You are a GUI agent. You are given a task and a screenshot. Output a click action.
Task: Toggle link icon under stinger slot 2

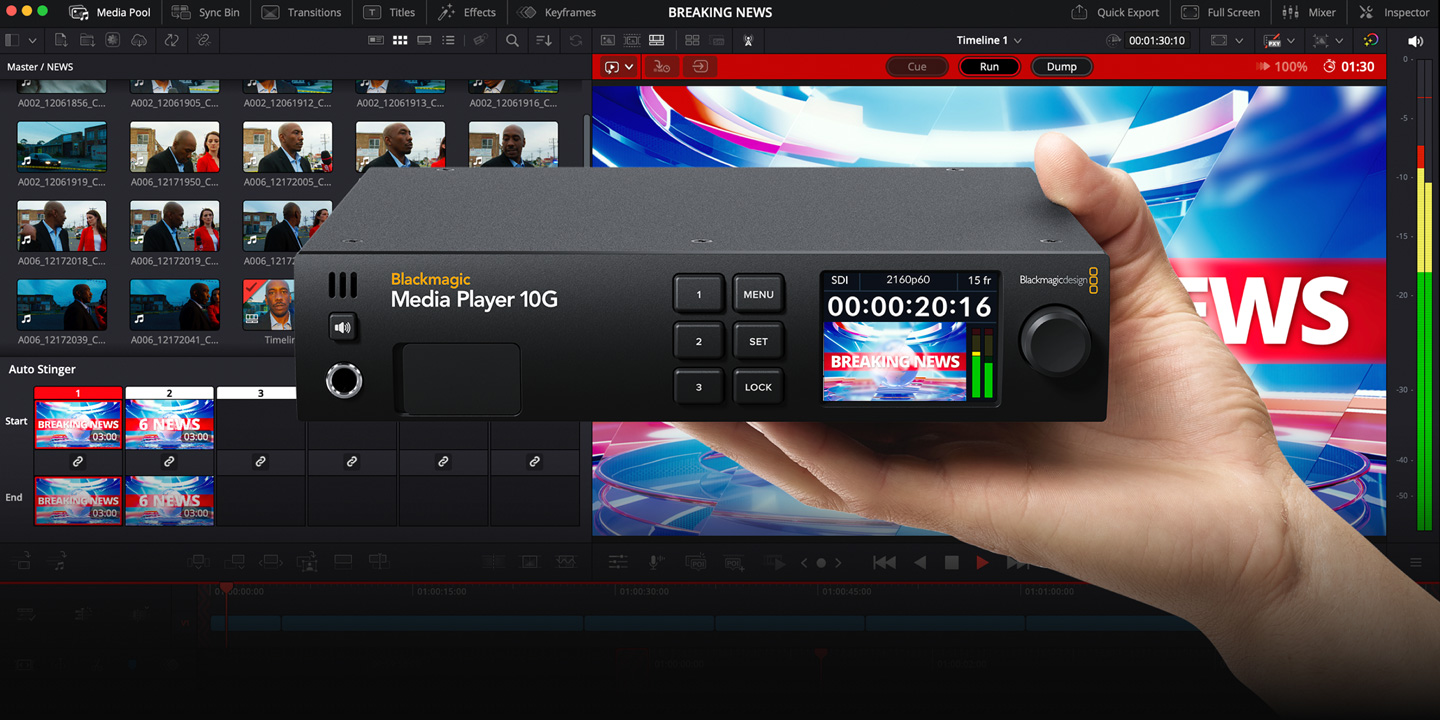(169, 462)
